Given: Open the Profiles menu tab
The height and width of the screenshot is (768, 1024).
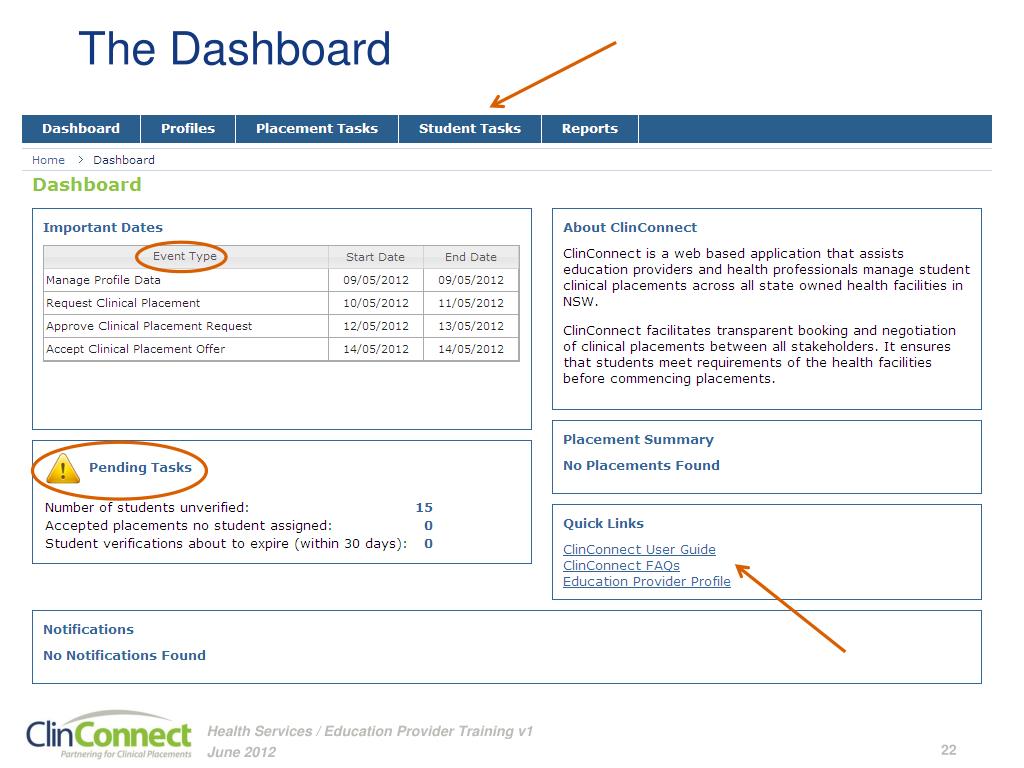Looking at the screenshot, I should [x=188, y=129].
